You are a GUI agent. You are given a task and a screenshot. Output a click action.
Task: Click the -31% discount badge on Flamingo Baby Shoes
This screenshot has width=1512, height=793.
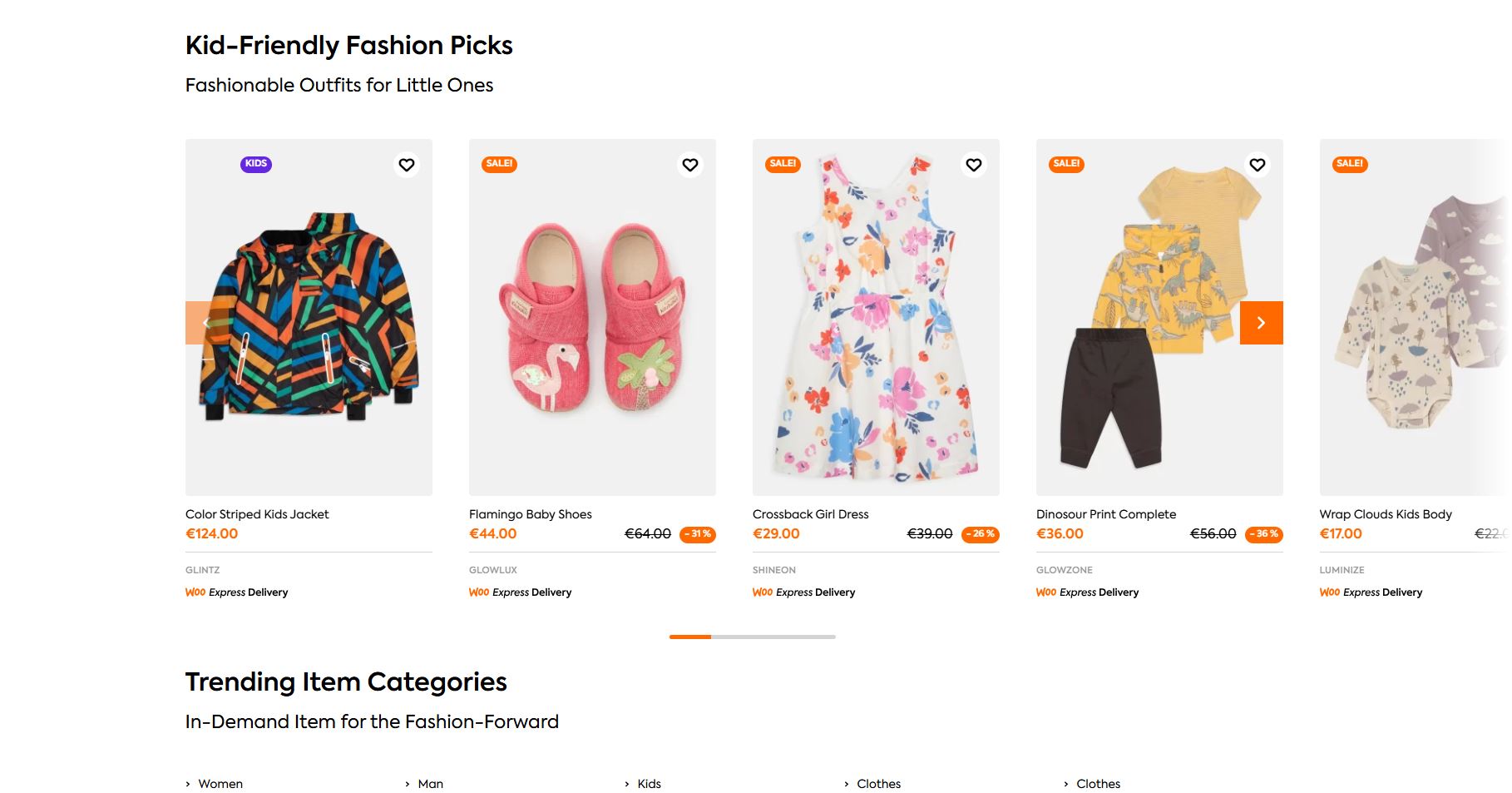coord(695,534)
